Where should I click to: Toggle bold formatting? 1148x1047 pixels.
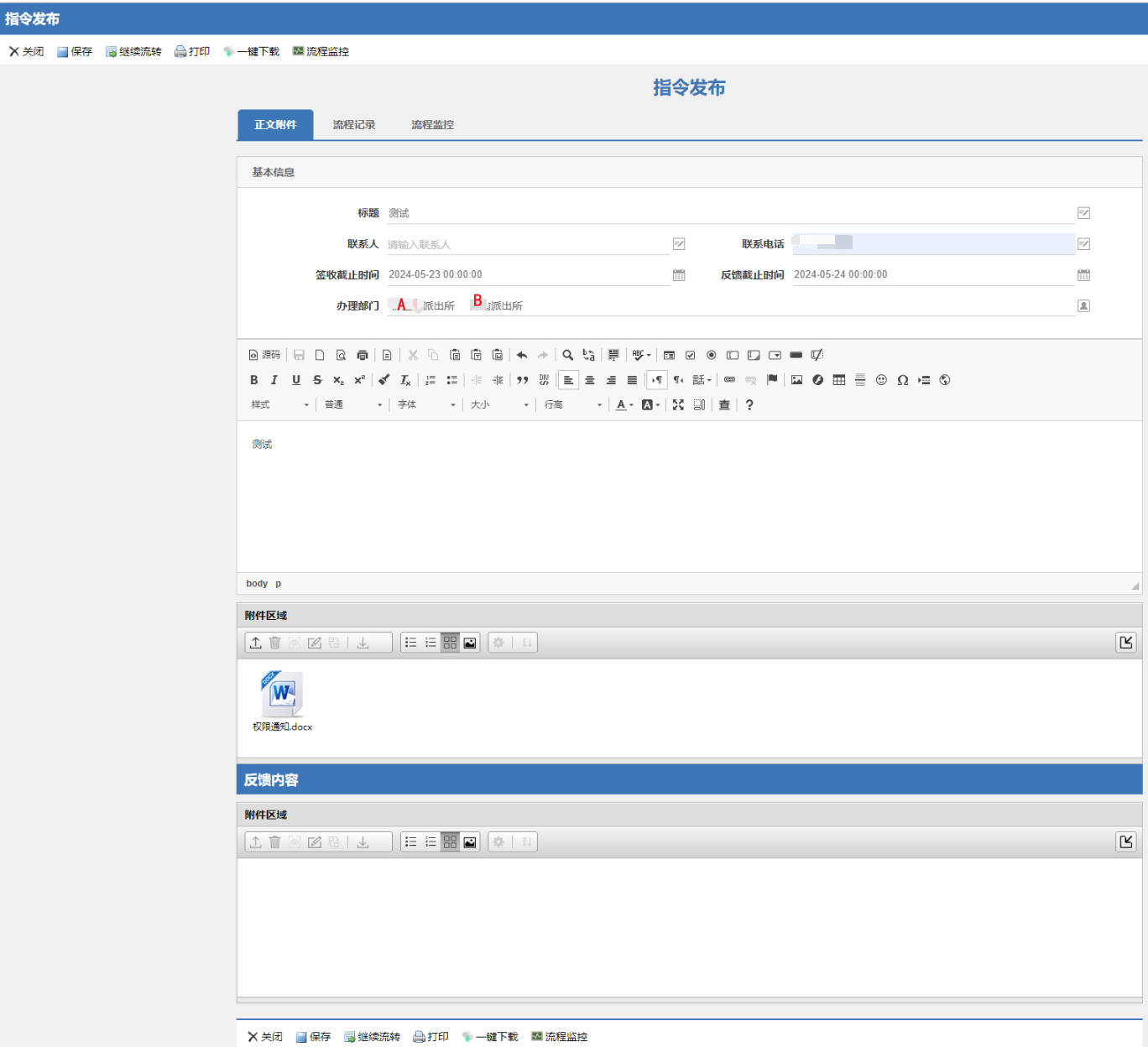(x=254, y=380)
